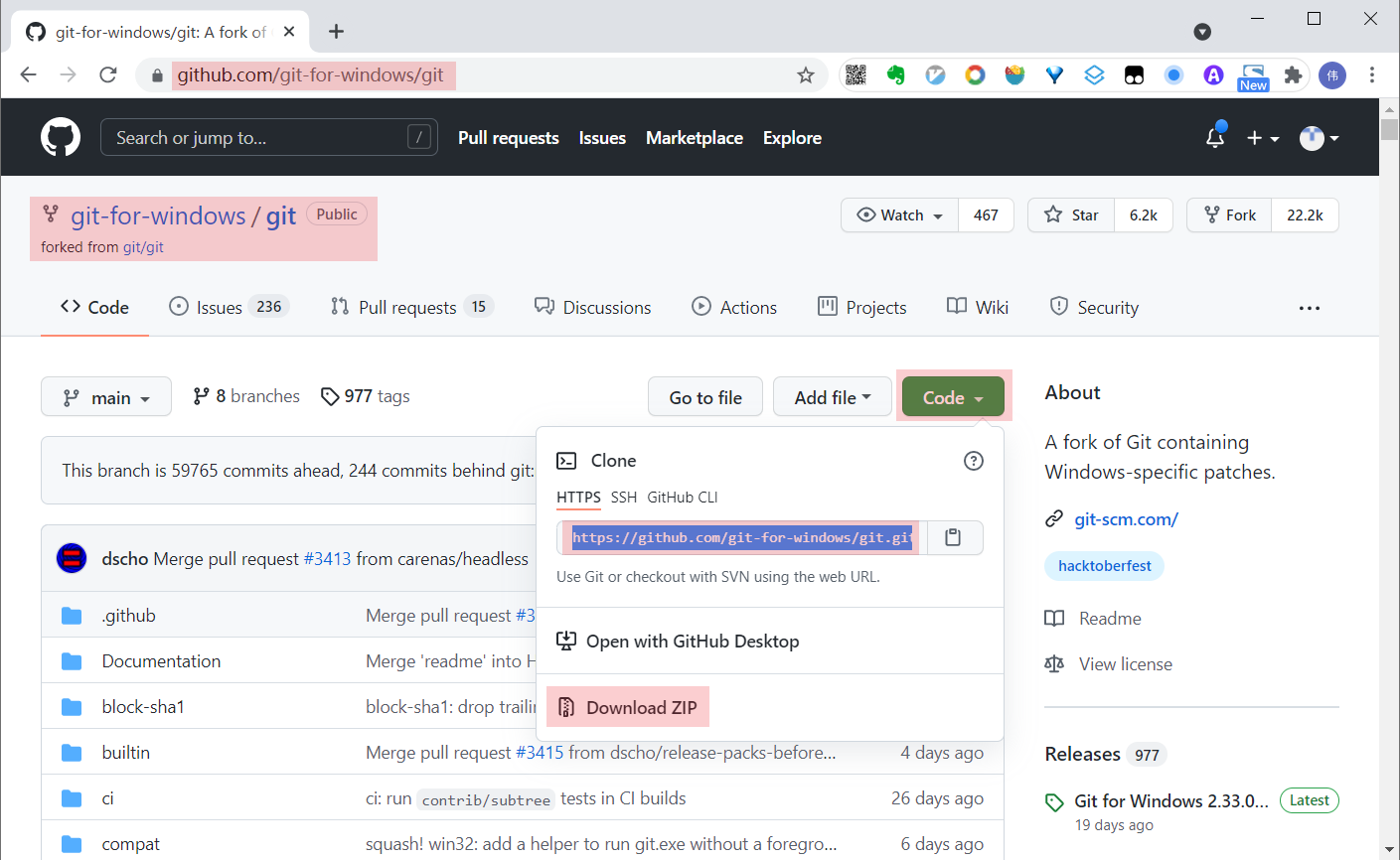Click the release tag icon under Releases
The image size is (1400, 860).
[x=1055, y=802]
